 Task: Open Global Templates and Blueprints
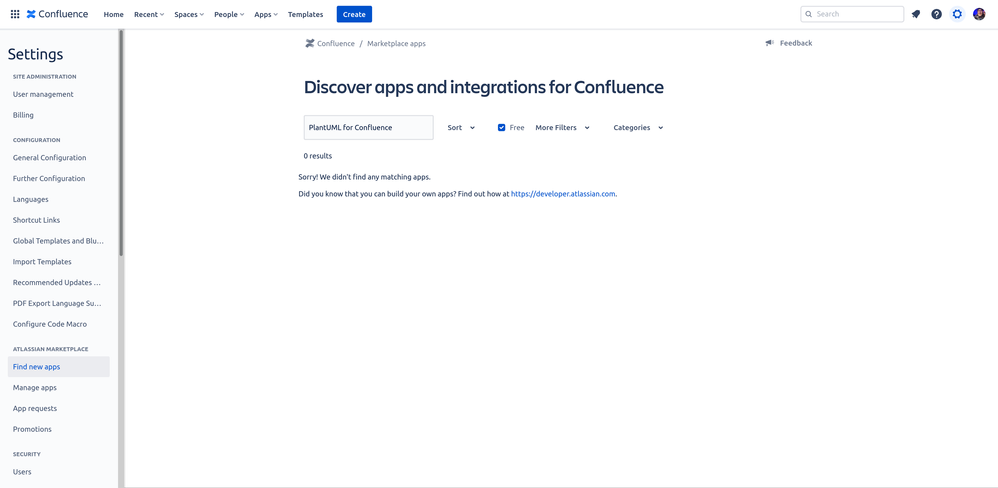pyautogui.click(x=58, y=241)
